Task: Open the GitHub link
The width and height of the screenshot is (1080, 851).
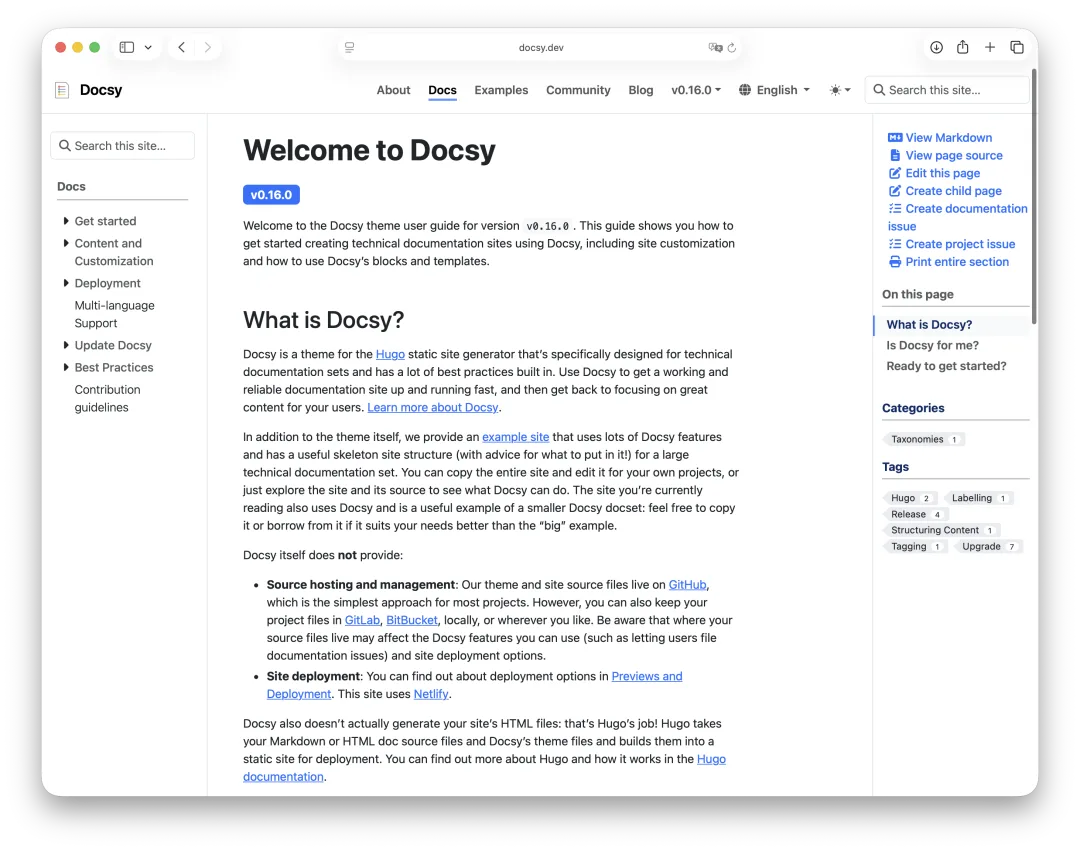Action: (687, 585)
